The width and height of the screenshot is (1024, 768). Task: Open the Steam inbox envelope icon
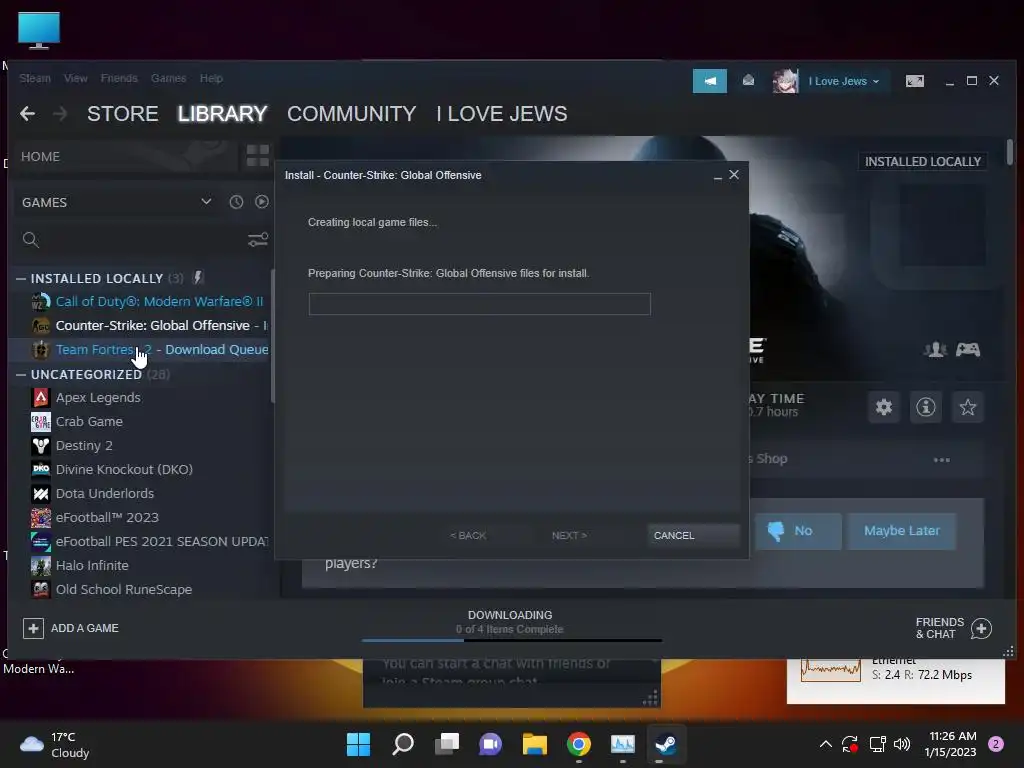coord(748,81)
